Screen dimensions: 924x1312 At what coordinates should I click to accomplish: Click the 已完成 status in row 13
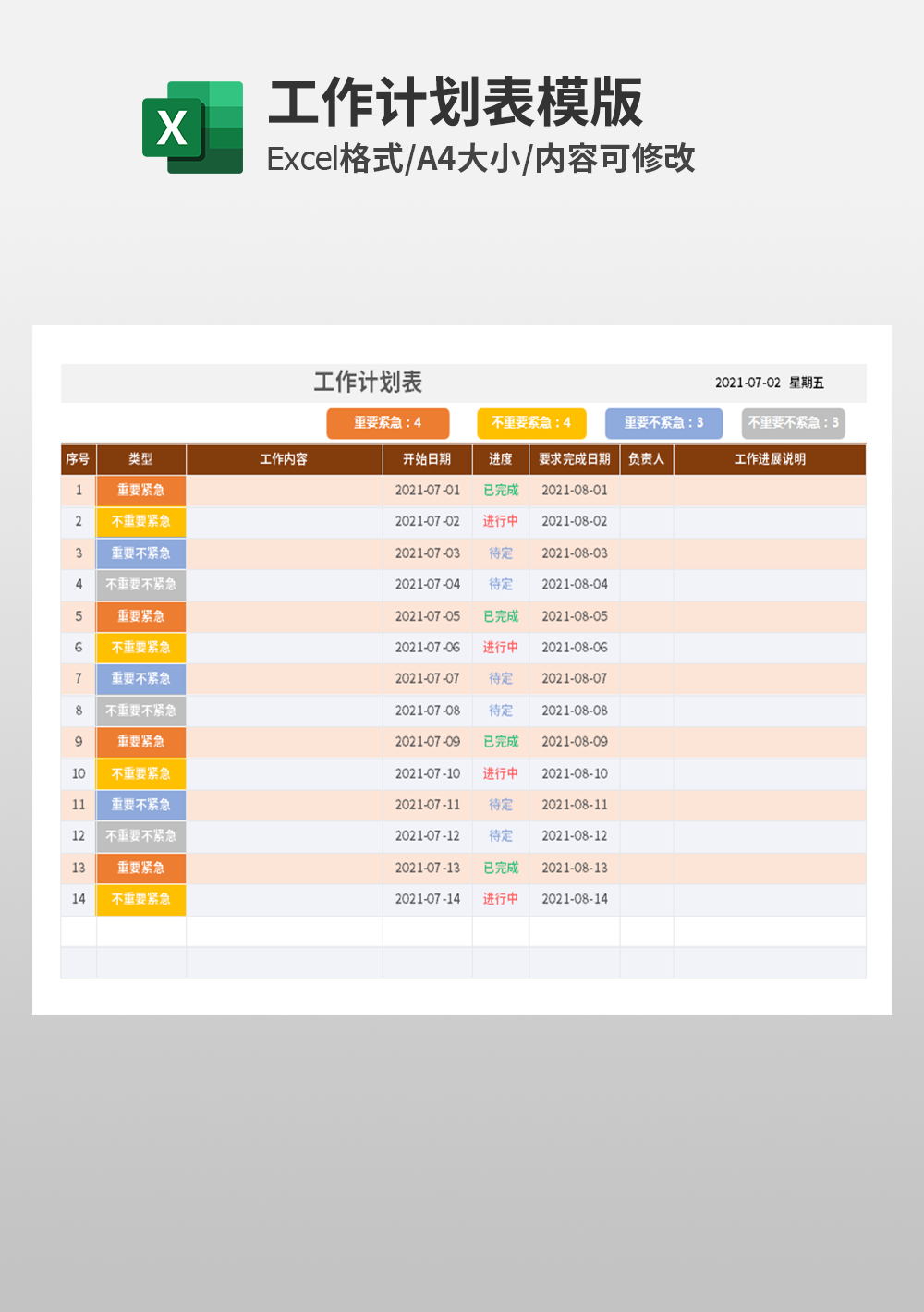[501, 868]
